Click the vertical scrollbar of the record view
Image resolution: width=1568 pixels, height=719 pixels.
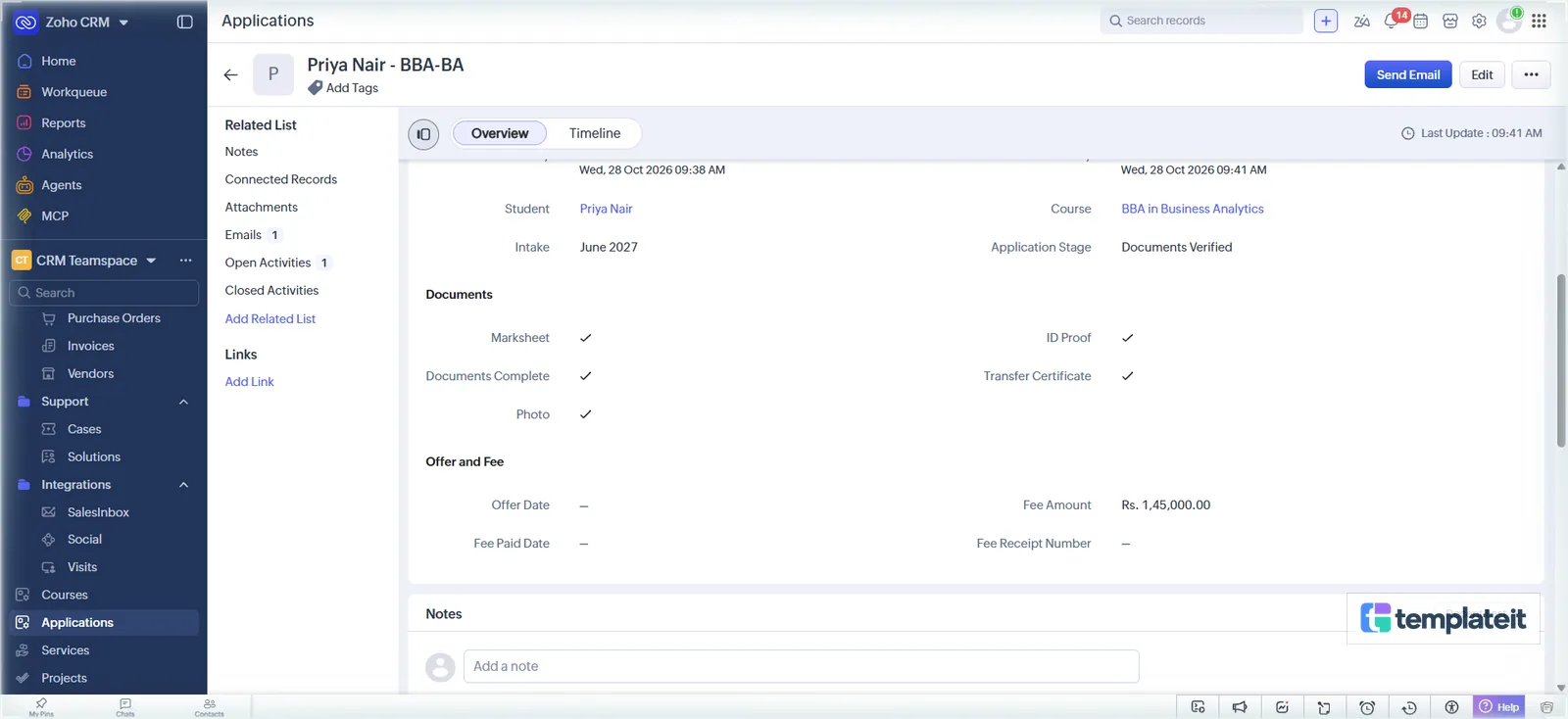click(1560, 360)
